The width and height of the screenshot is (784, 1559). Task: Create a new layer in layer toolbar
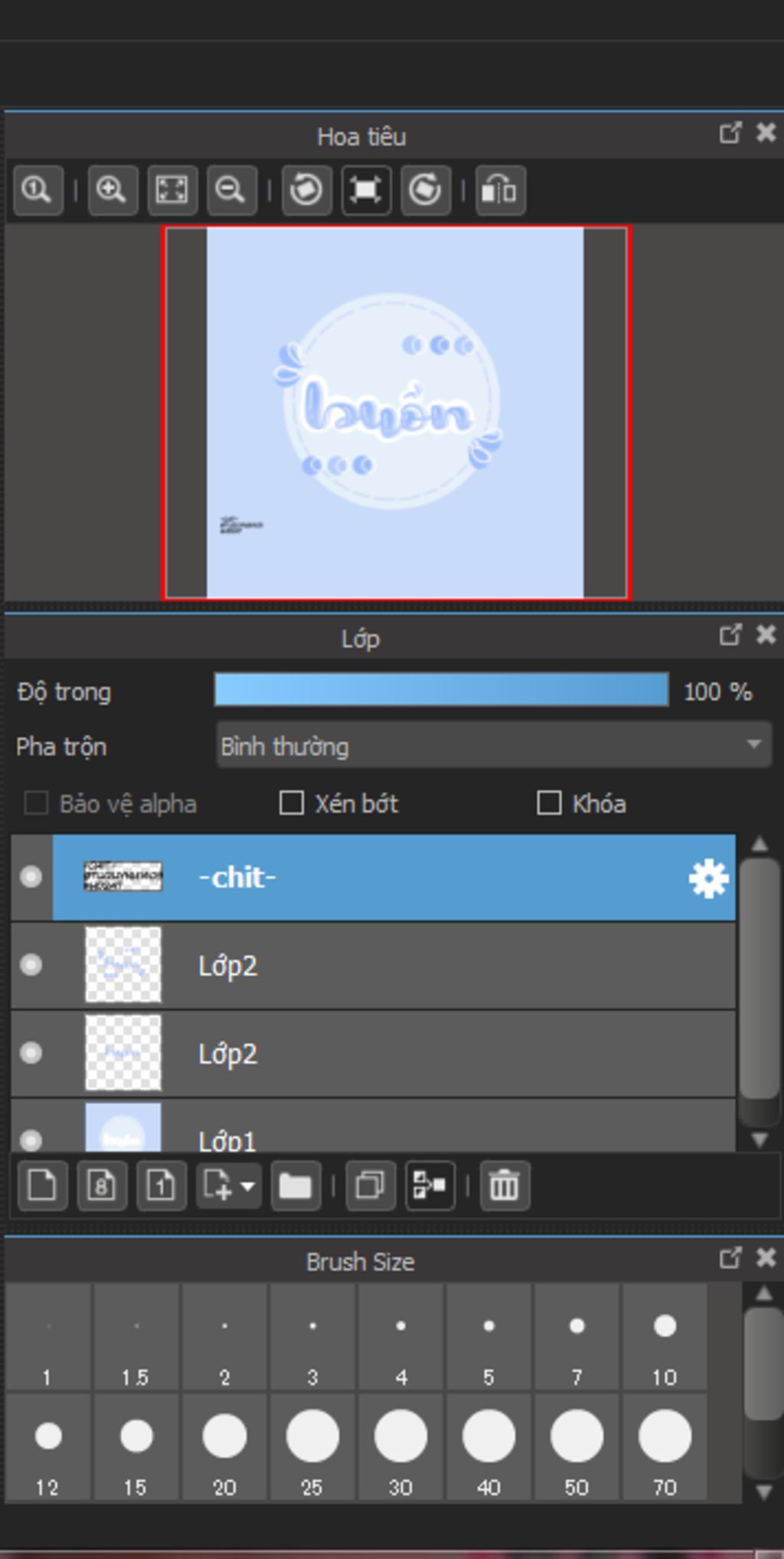point(42,1186)
